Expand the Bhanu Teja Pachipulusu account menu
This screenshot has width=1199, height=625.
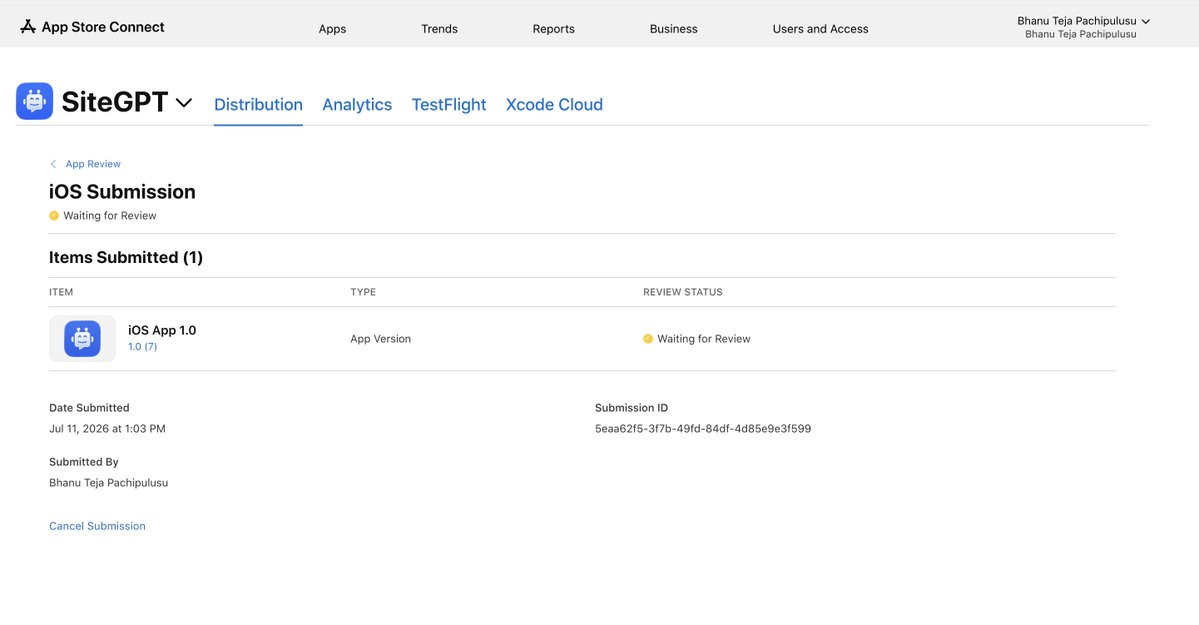pos(1083,27)
